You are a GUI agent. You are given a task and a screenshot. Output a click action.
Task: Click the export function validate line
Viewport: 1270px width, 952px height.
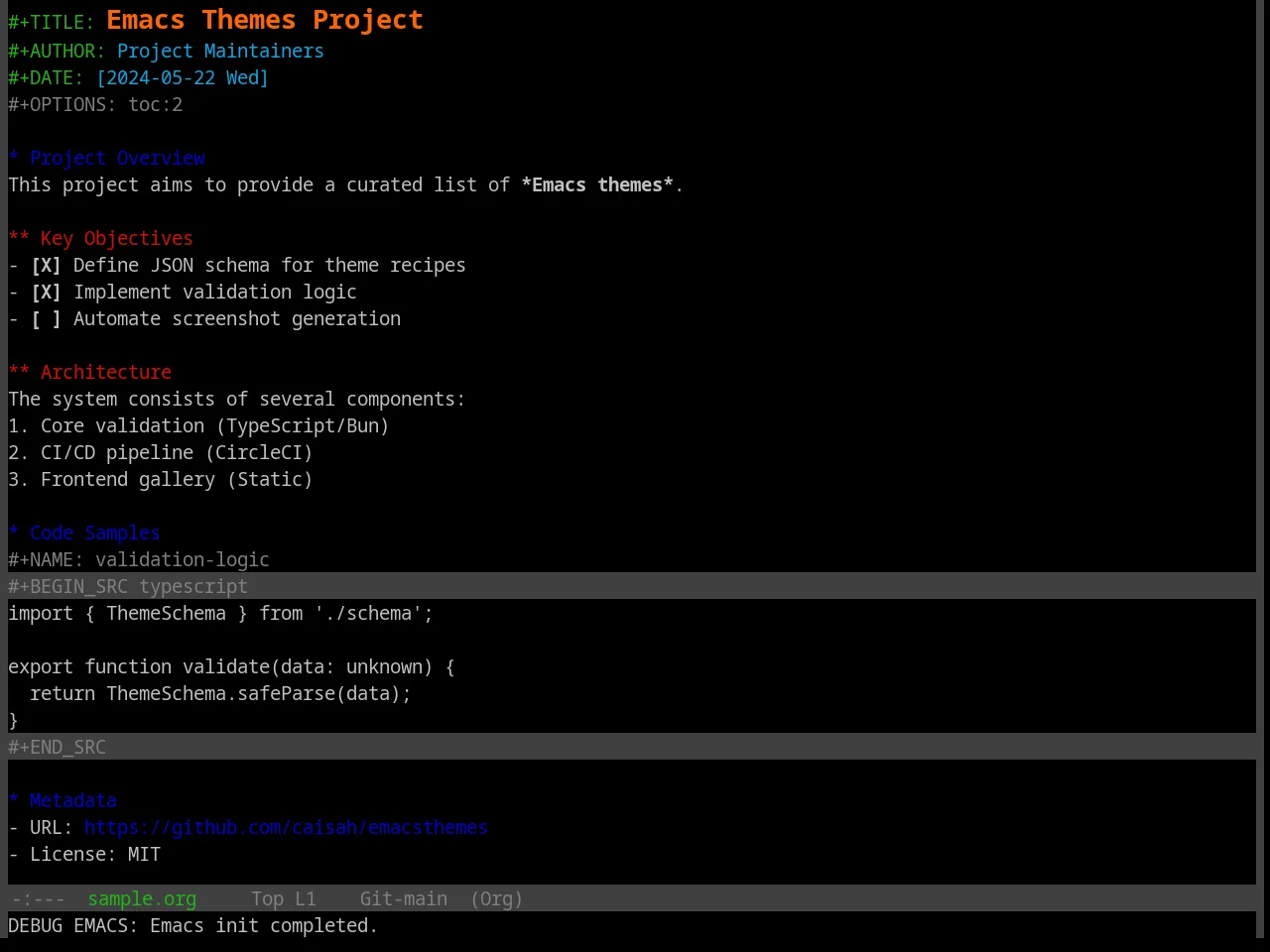pyautogui.click(x=231, y=667)
